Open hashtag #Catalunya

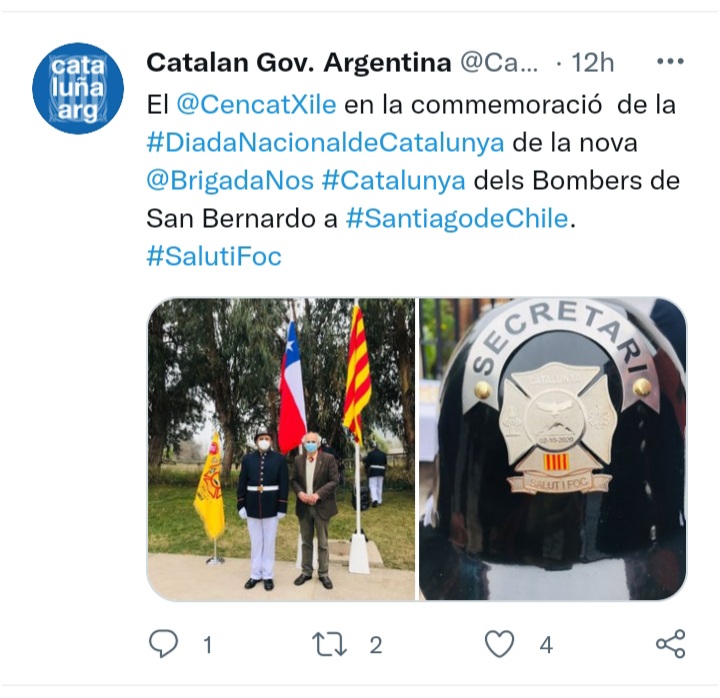394,180
